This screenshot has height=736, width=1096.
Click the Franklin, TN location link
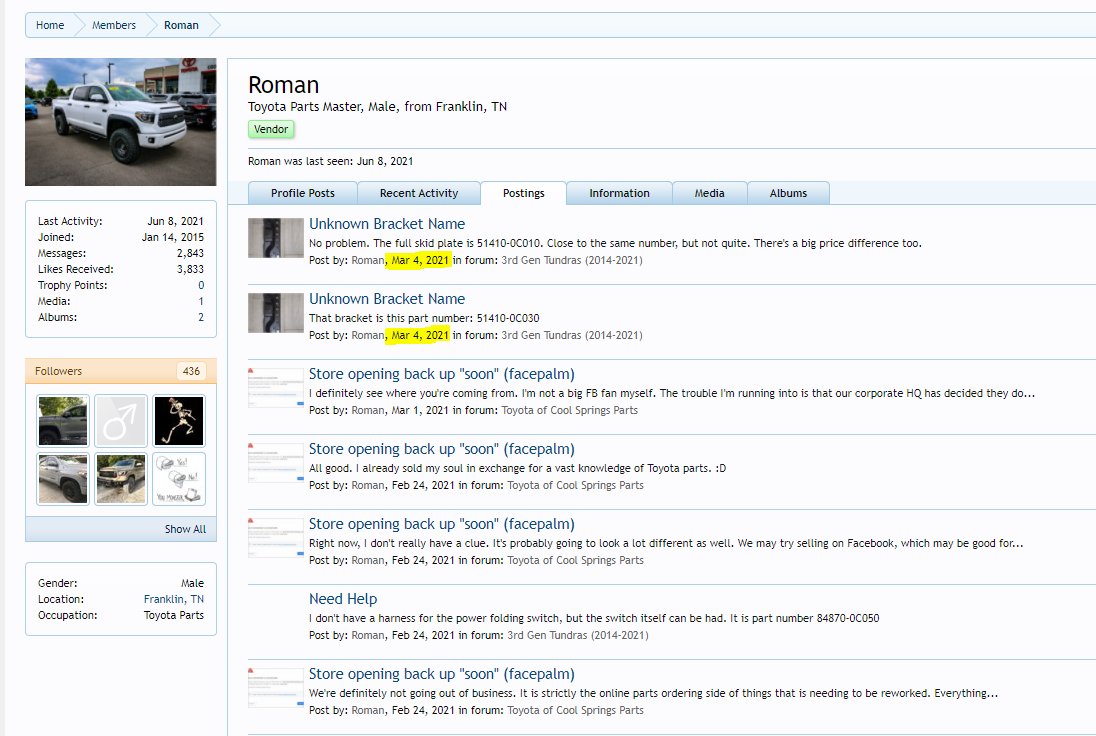tap(174, 599)
